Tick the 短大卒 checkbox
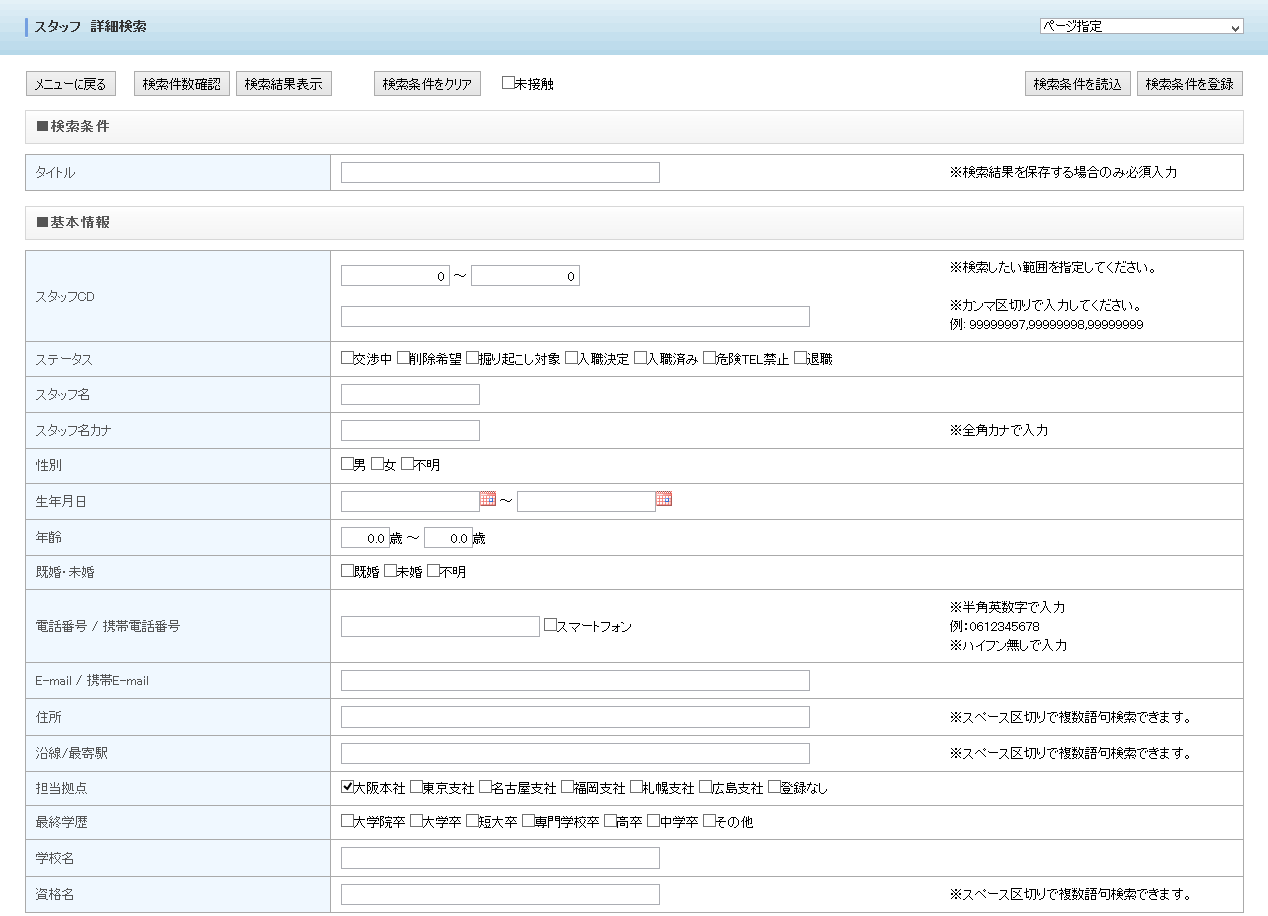 point(472,821)
